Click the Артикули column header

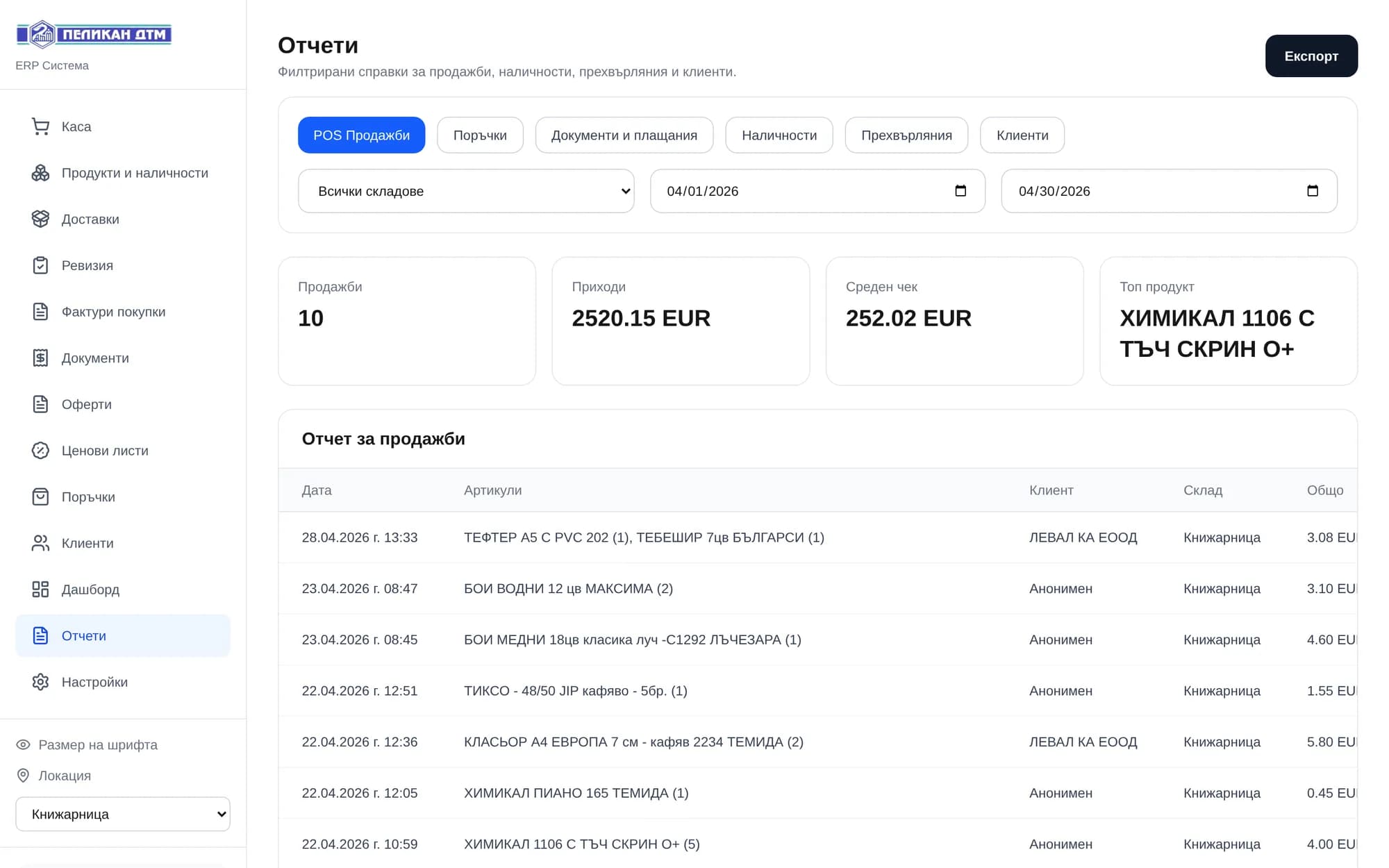tap(492, 490)
